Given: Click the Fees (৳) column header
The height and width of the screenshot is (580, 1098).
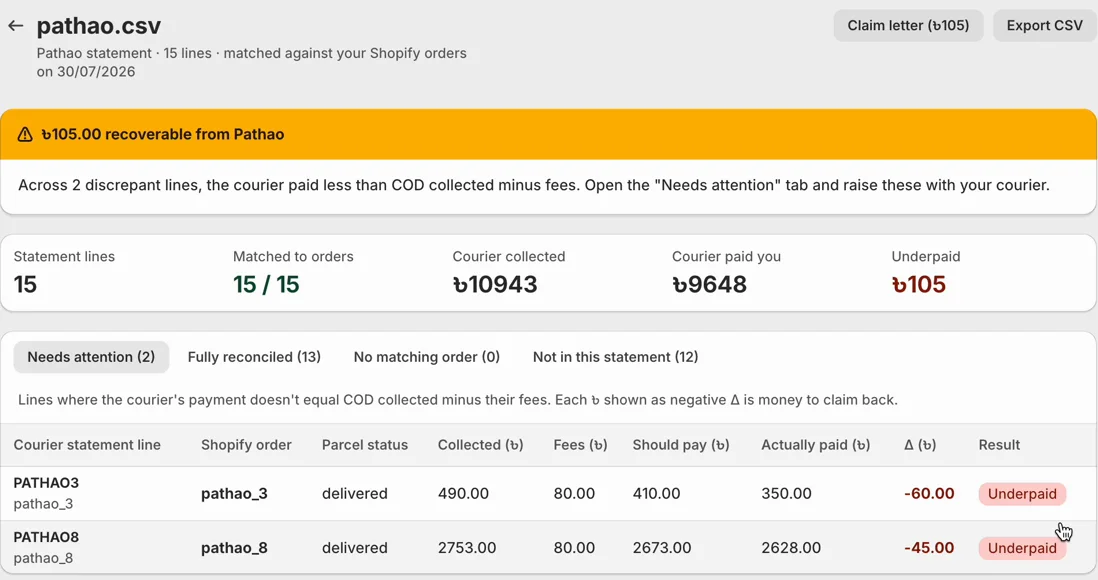Looking at the screenshot, I should [581, 445].
